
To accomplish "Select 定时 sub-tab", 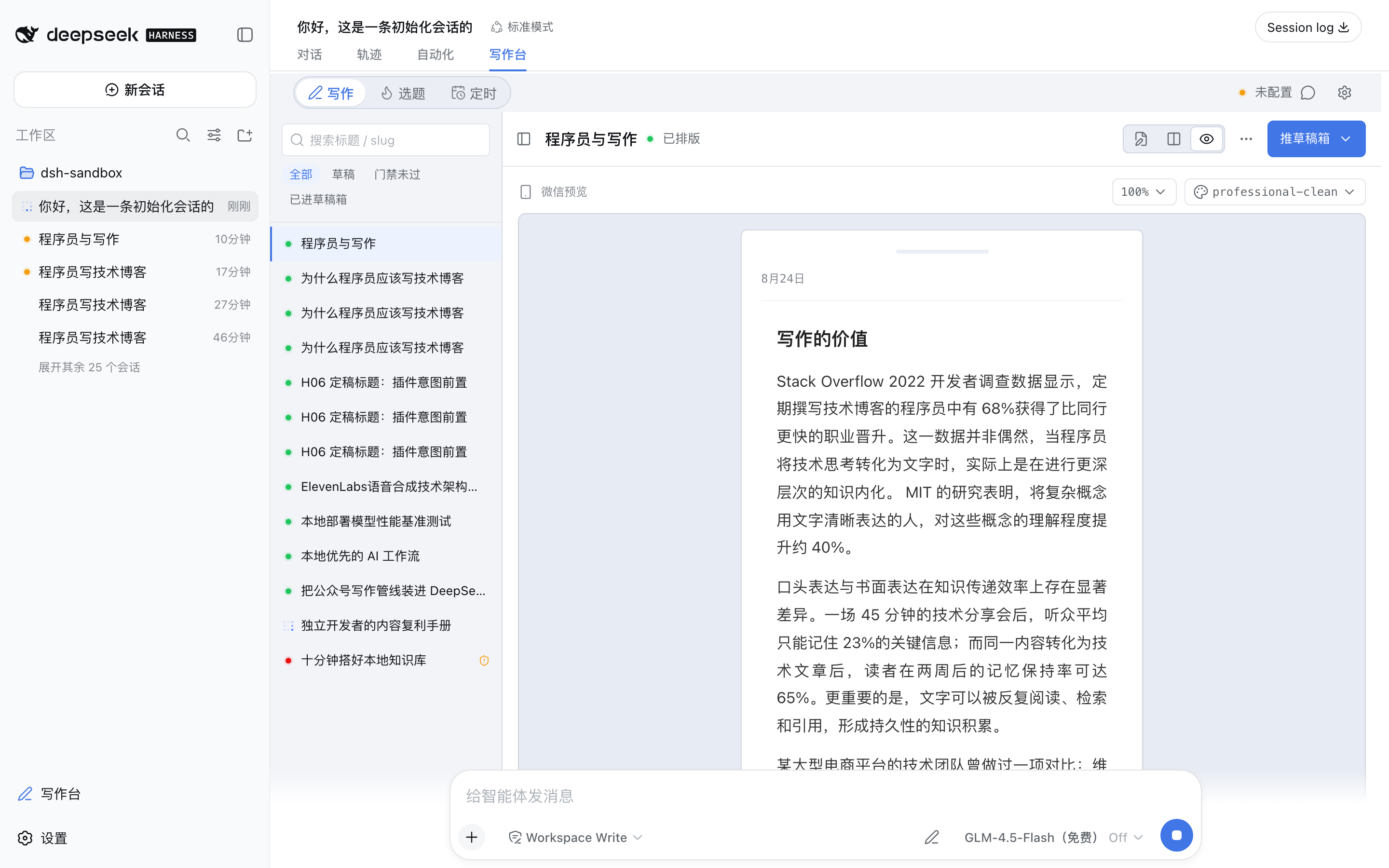I will (x=474, y=93).
